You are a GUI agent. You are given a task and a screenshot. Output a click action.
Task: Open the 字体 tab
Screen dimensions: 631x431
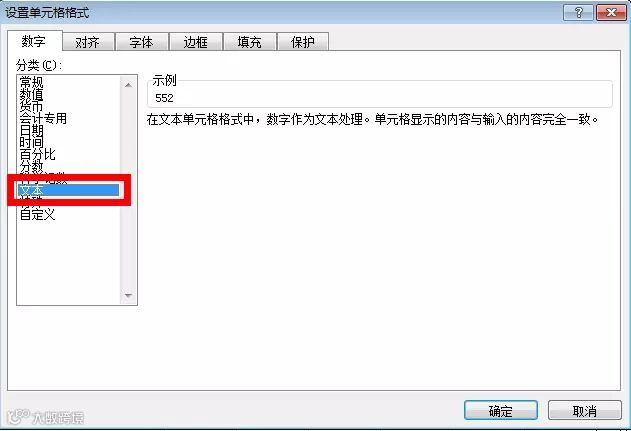click(142, 42)
